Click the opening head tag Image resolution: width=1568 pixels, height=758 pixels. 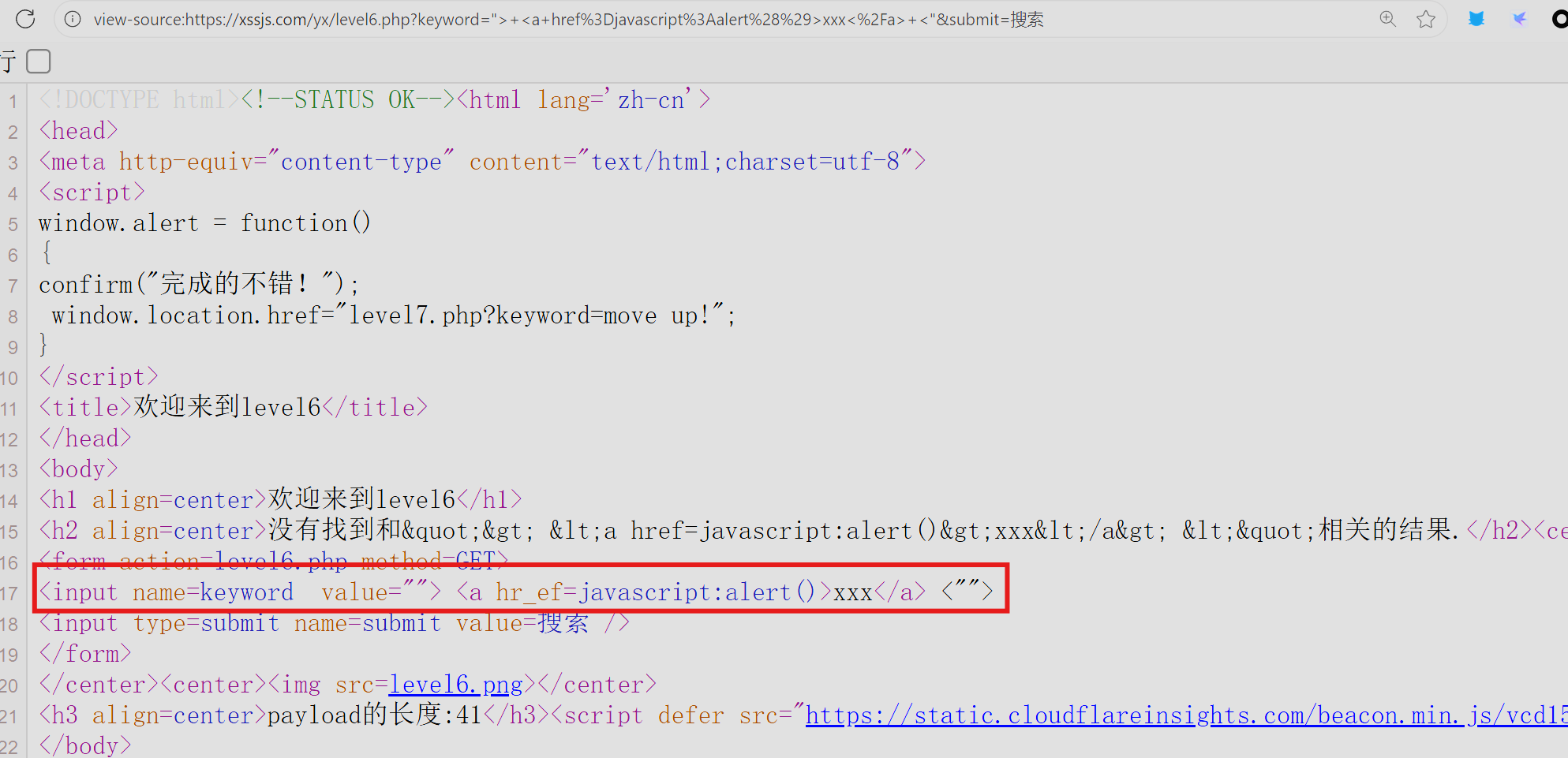coord(79,131)
